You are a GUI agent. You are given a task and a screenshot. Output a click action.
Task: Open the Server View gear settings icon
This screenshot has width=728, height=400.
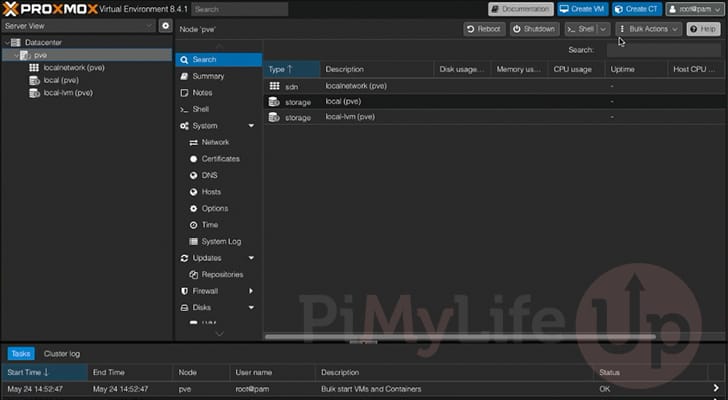click(165, 26)
